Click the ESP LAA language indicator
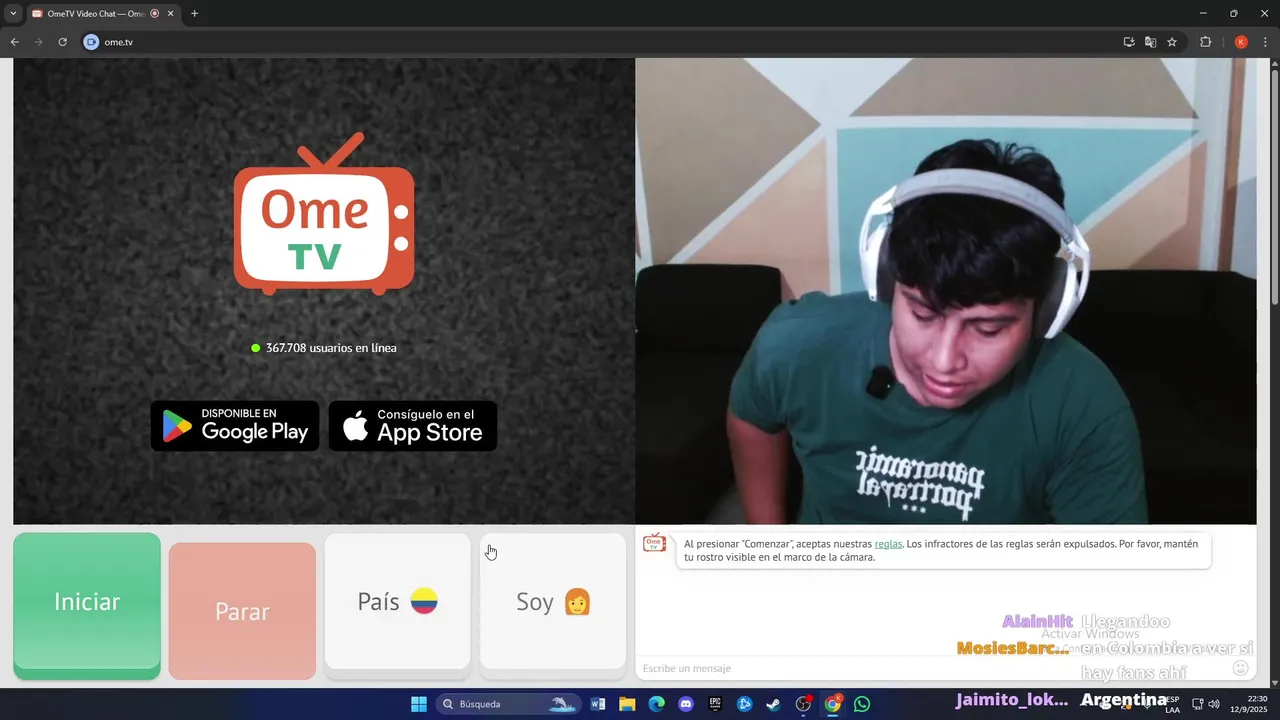Screen dimensions: 1280x720 [1172, 704]
